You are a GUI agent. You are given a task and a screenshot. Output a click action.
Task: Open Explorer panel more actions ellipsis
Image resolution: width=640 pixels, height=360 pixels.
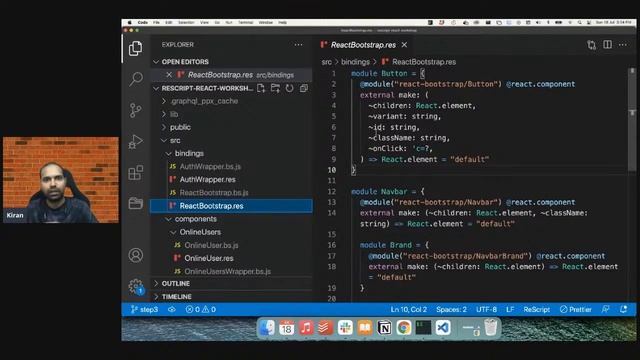[x=298, y=45]
